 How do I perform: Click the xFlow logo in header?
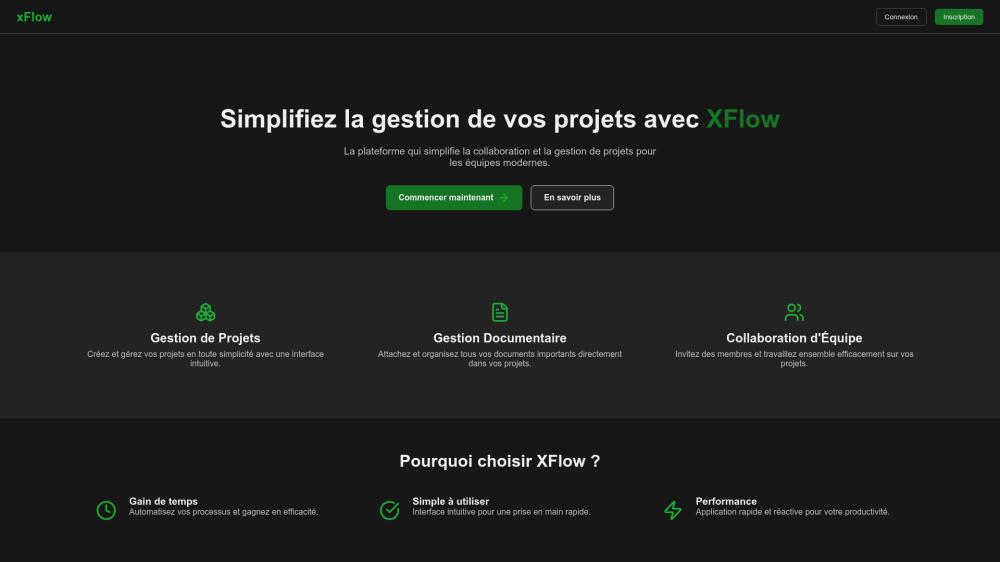tap(34, 17)
